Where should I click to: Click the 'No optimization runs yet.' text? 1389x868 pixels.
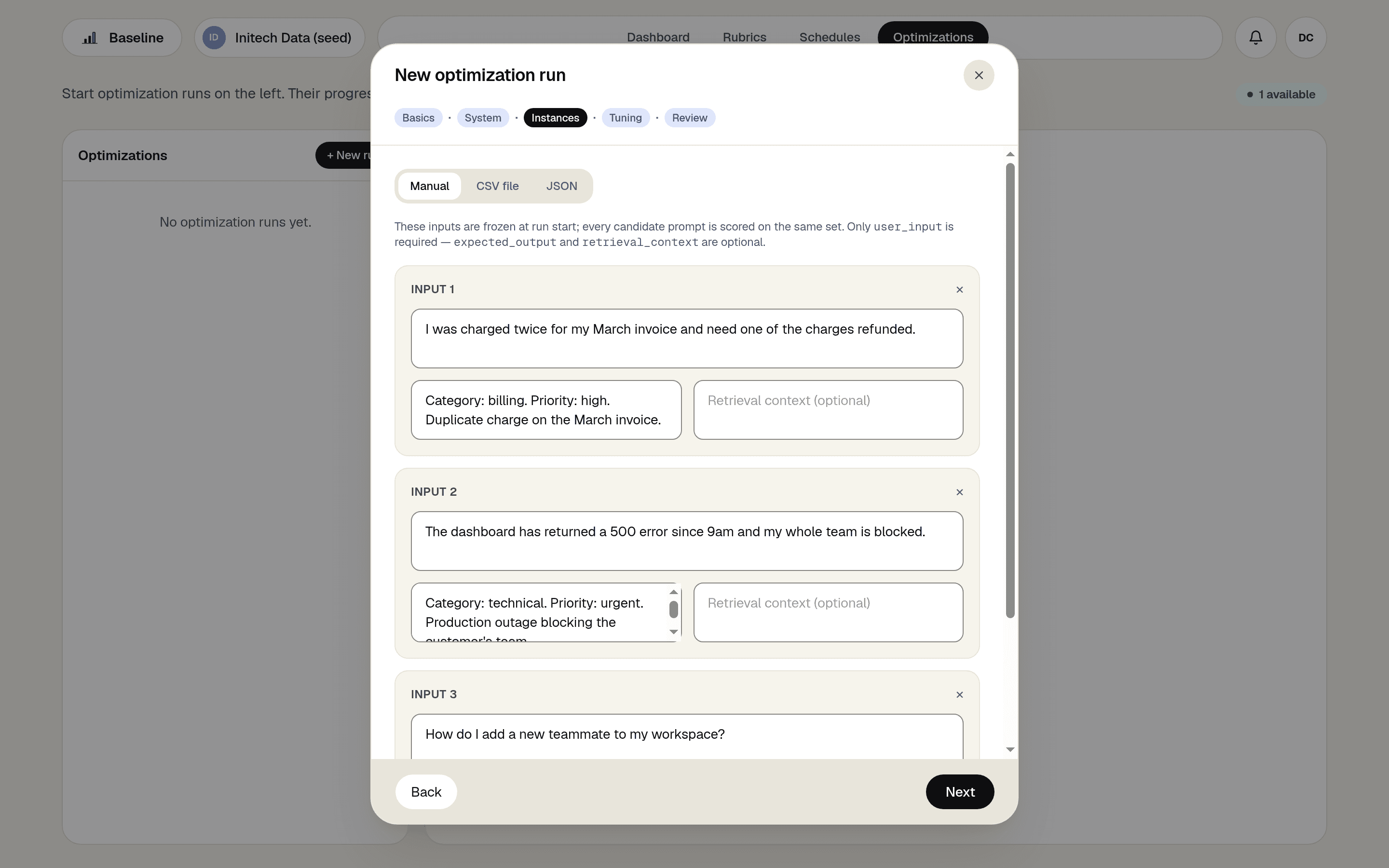(235, 222)
